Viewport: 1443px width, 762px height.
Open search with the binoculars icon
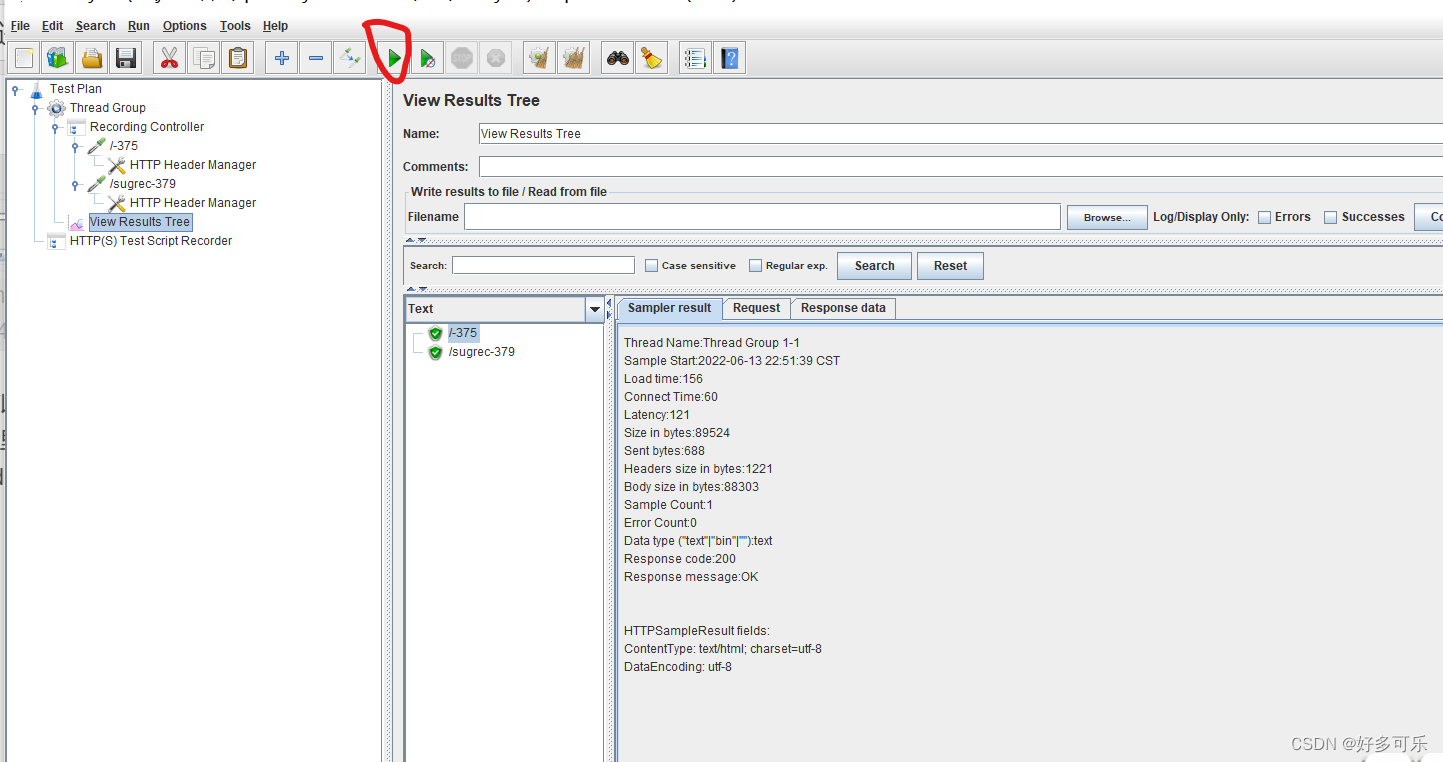618,58
